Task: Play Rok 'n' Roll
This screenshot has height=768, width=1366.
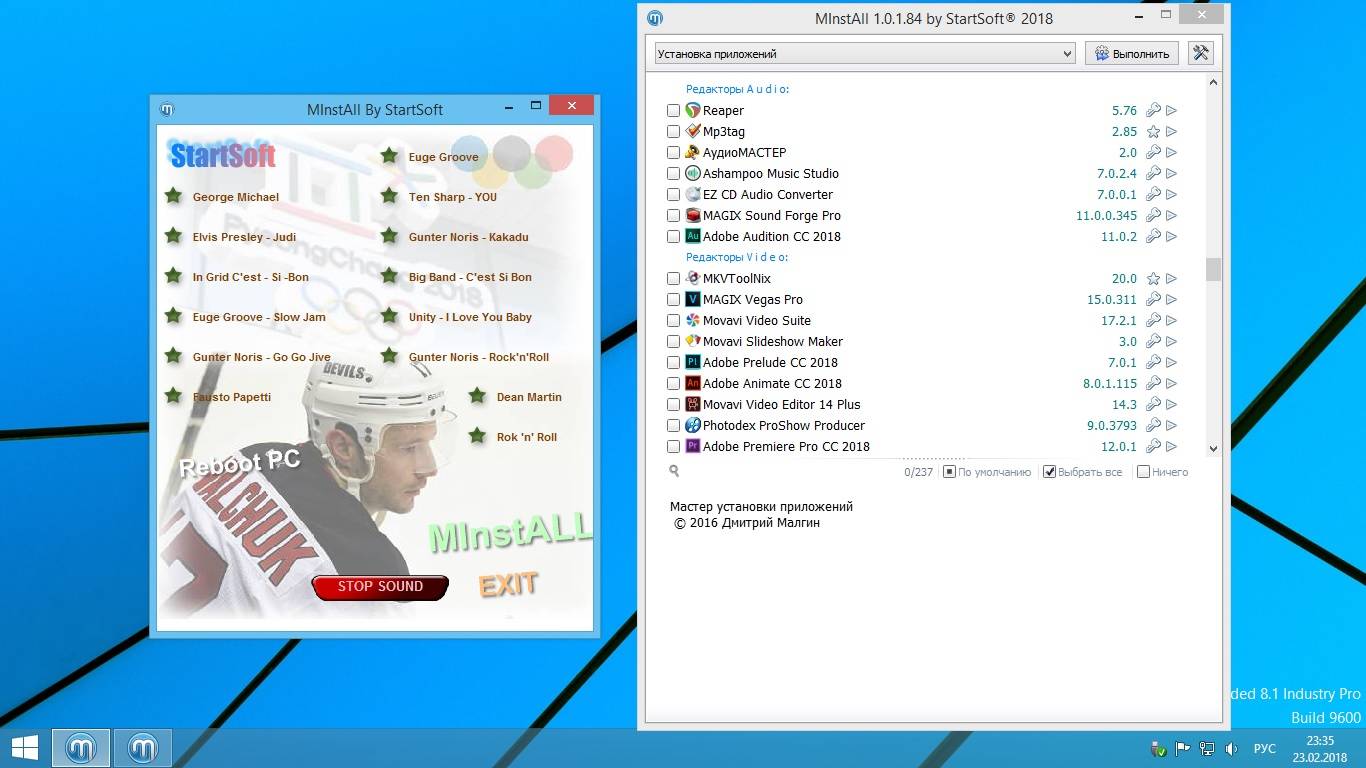Action: [x=526, y=437]
